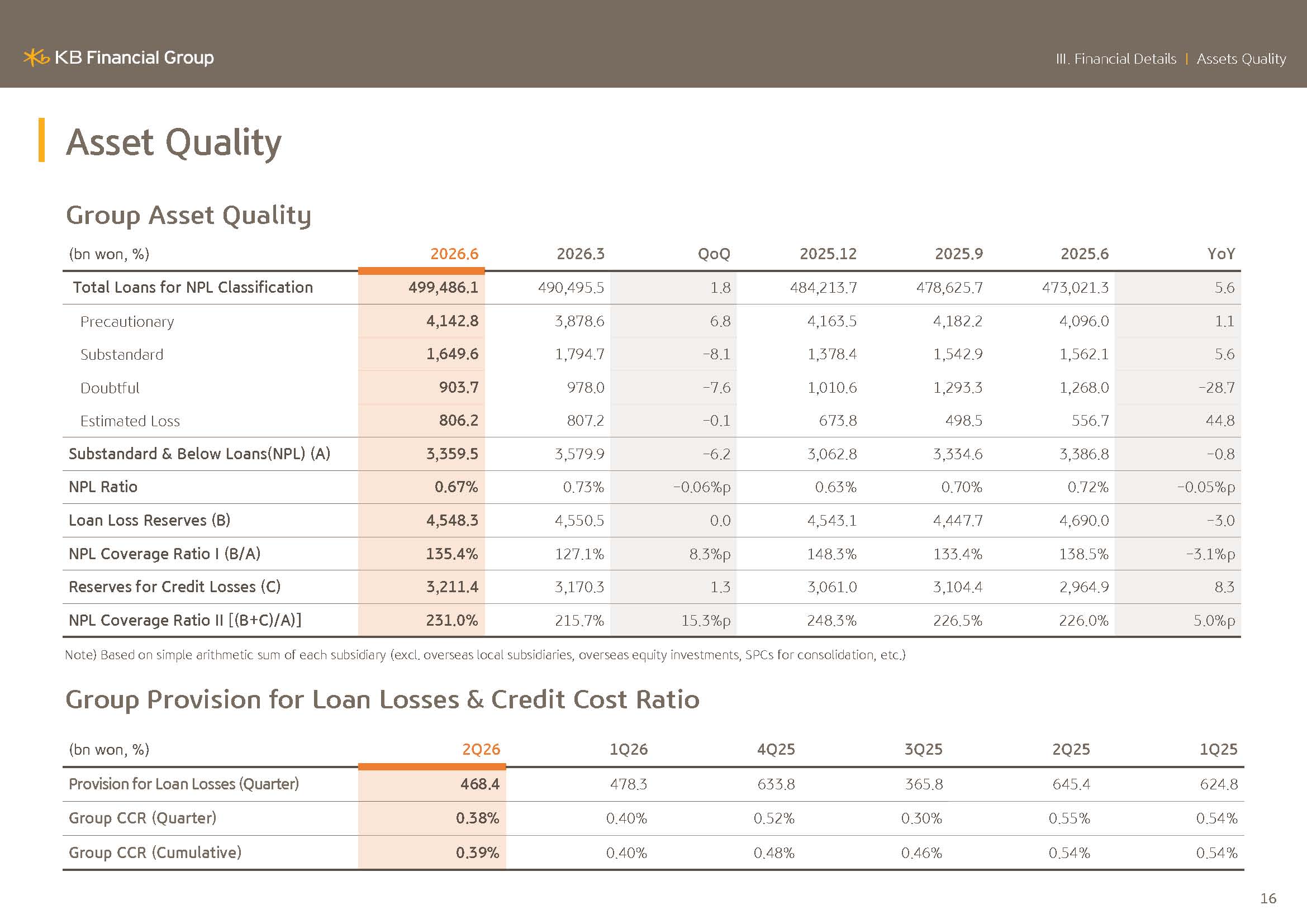This screenshot has height=924, width=1307.
Task: Click coverage ratio II value 231.0%
Action: click(452, 621)
